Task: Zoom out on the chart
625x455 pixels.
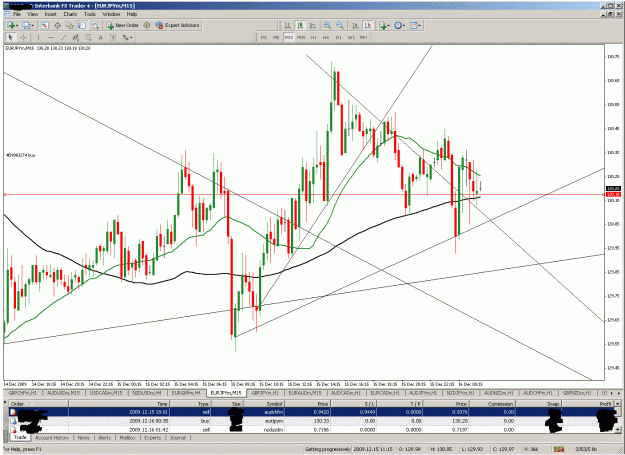Action: point(340,25)
